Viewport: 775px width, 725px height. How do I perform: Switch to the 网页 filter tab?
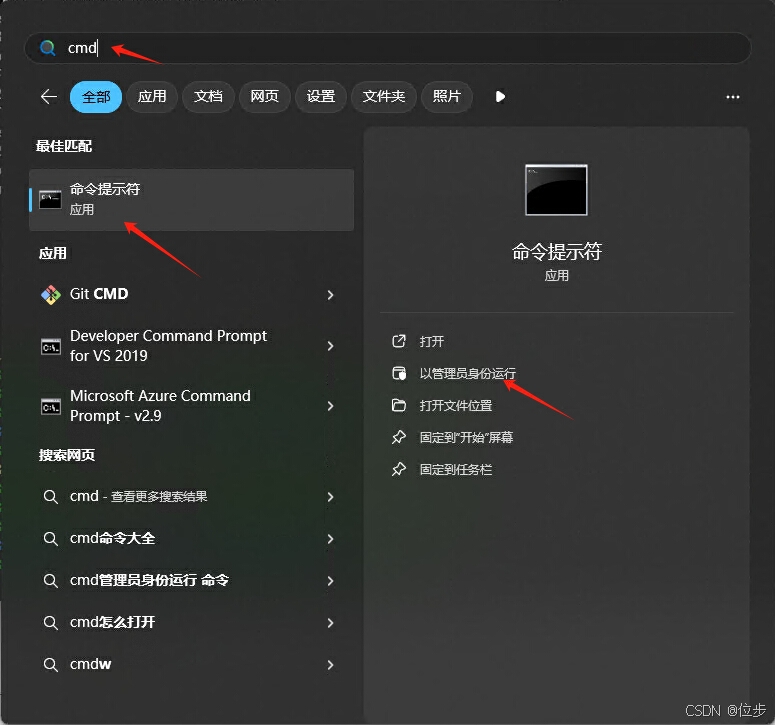(264, 97)
